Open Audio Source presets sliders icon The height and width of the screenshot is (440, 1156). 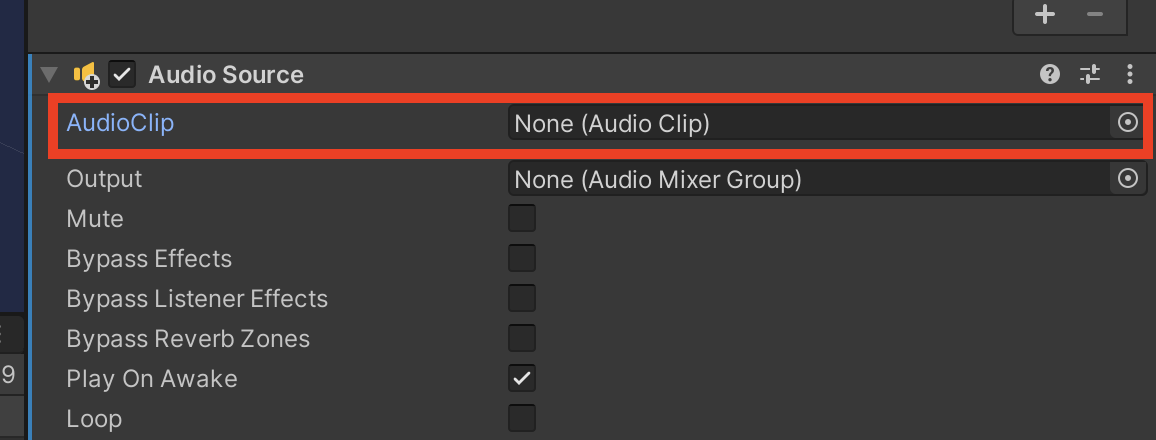1090,74
